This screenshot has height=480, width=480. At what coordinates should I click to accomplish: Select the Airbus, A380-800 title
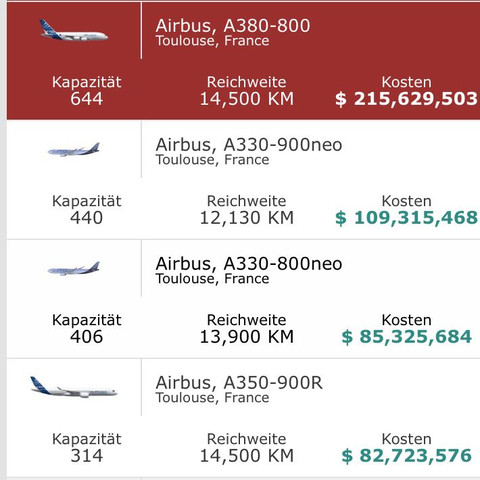coord(233,26)
